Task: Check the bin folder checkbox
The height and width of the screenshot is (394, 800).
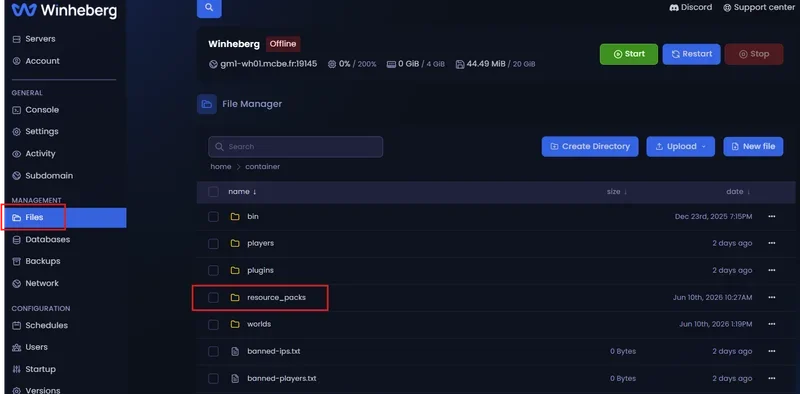Action: pos(213,217)
